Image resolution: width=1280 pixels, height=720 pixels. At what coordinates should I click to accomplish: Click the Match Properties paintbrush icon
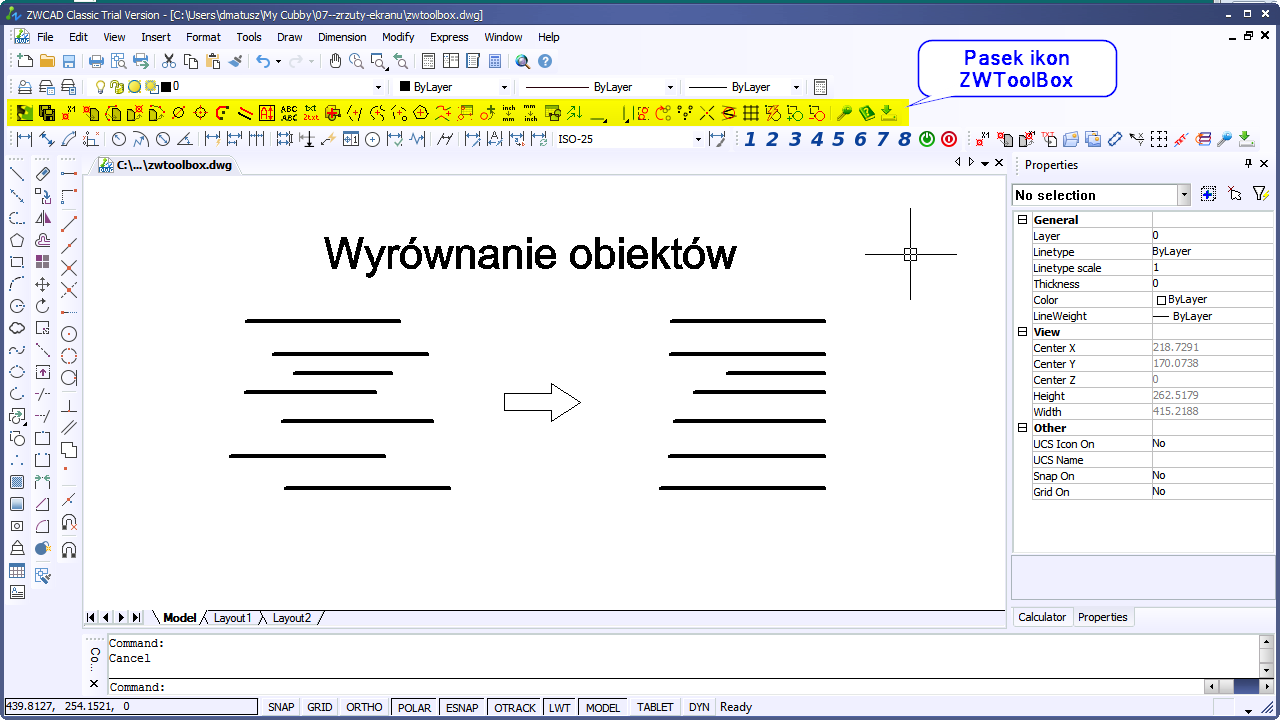point(235,61)
